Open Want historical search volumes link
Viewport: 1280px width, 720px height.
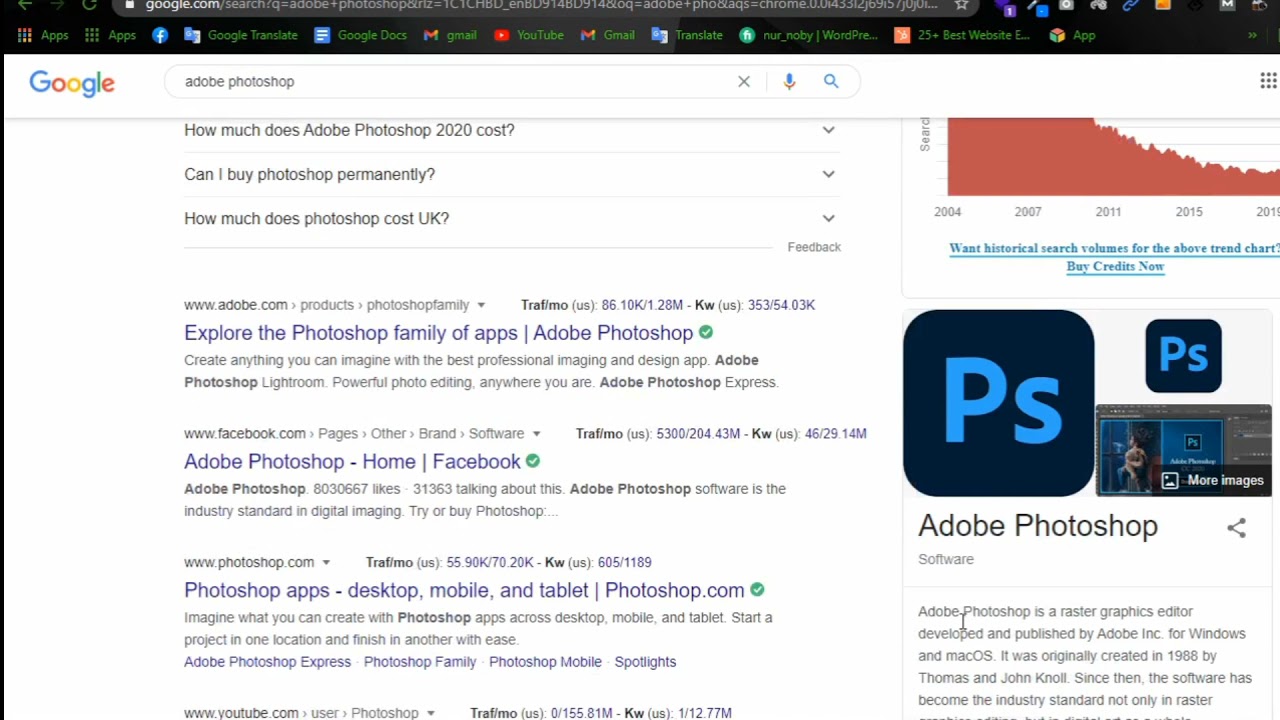1114,248
